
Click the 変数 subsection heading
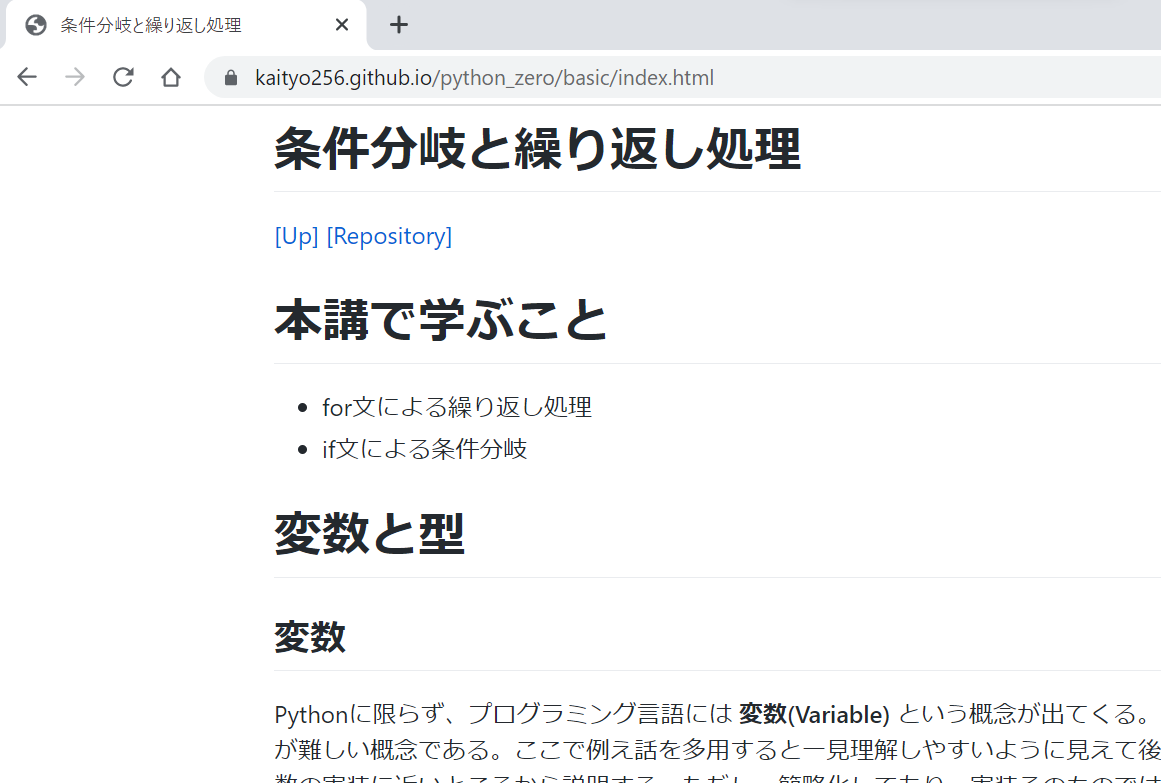click(309, 637)
